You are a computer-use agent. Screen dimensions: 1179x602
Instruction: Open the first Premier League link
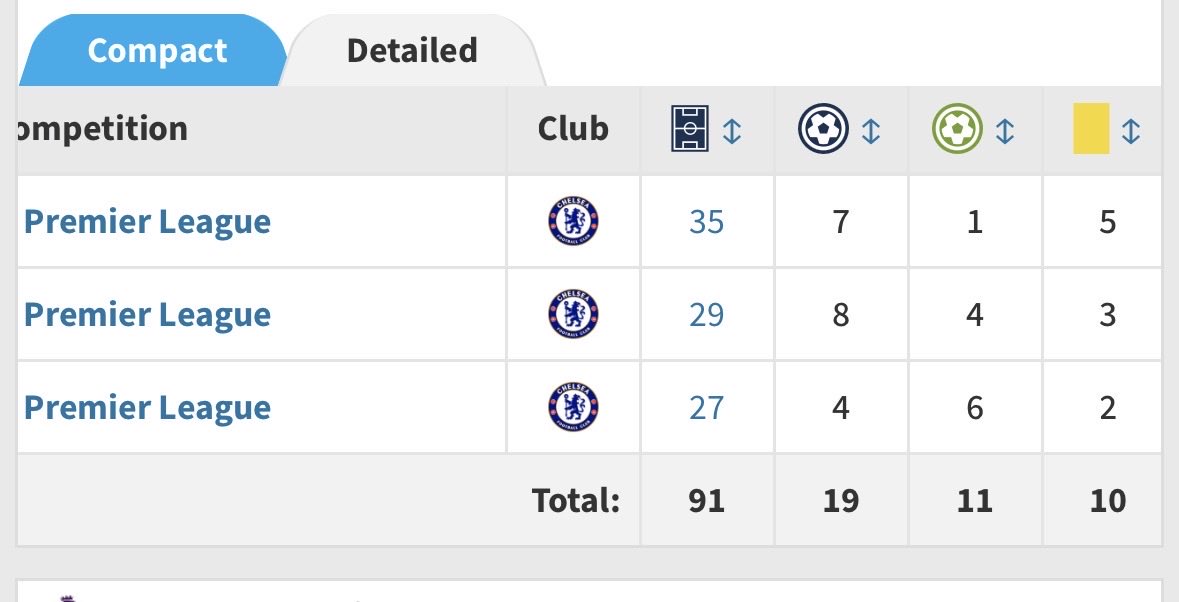pos(147,222)
